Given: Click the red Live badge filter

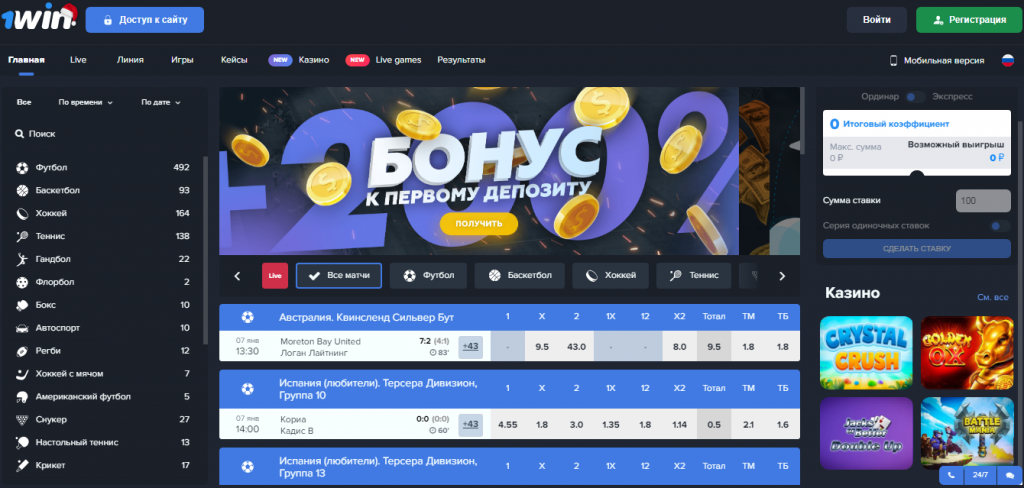Looking at the screenshot, I should click(275, 276).
